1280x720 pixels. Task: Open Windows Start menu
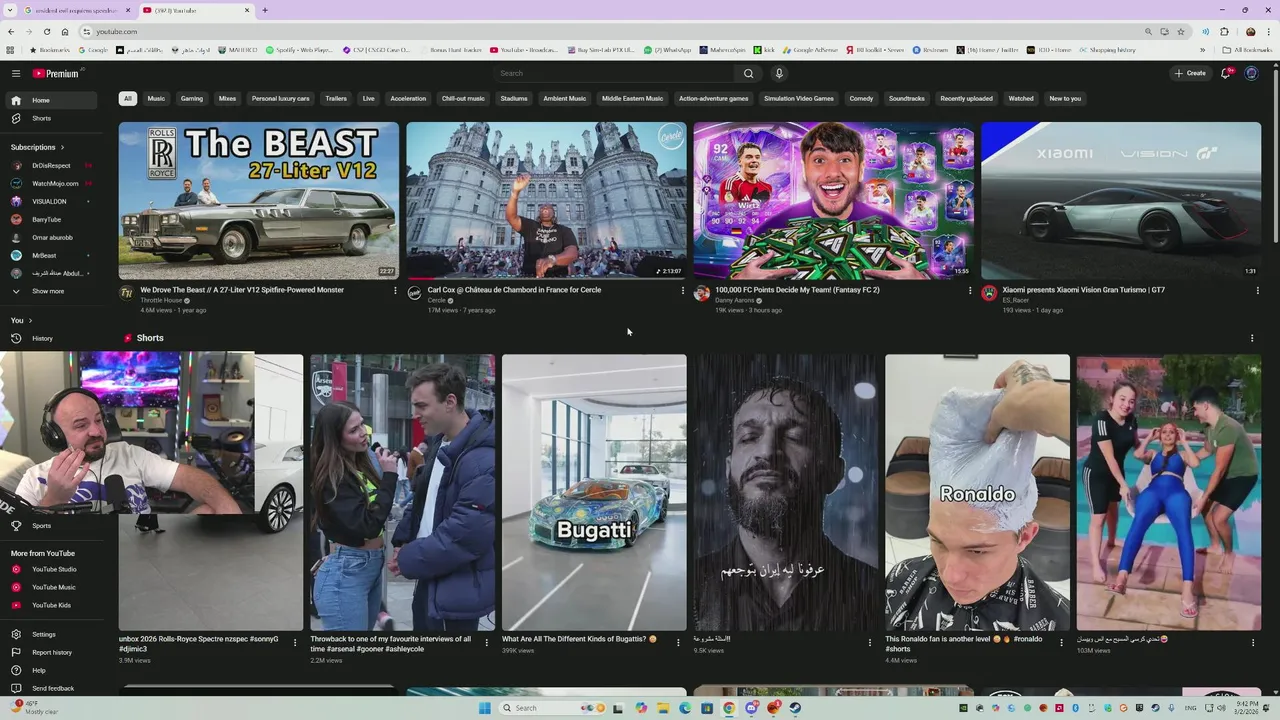[x=485, y=708]
